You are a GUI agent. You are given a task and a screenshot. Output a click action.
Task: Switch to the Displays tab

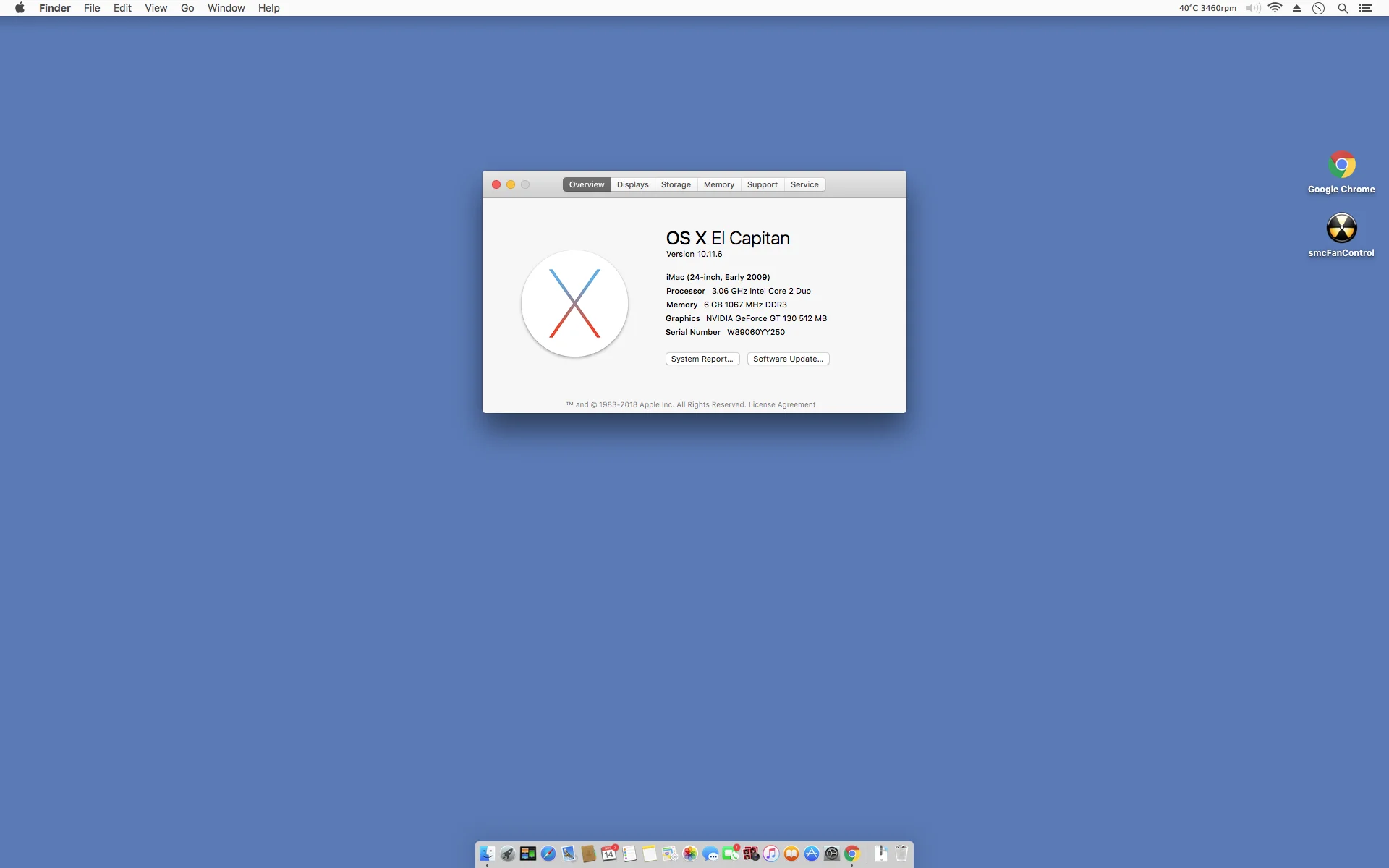632,184
